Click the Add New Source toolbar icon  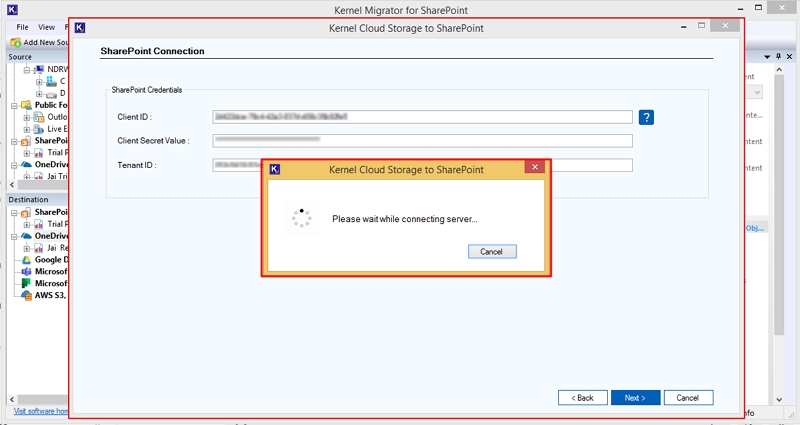click(16, 42)
